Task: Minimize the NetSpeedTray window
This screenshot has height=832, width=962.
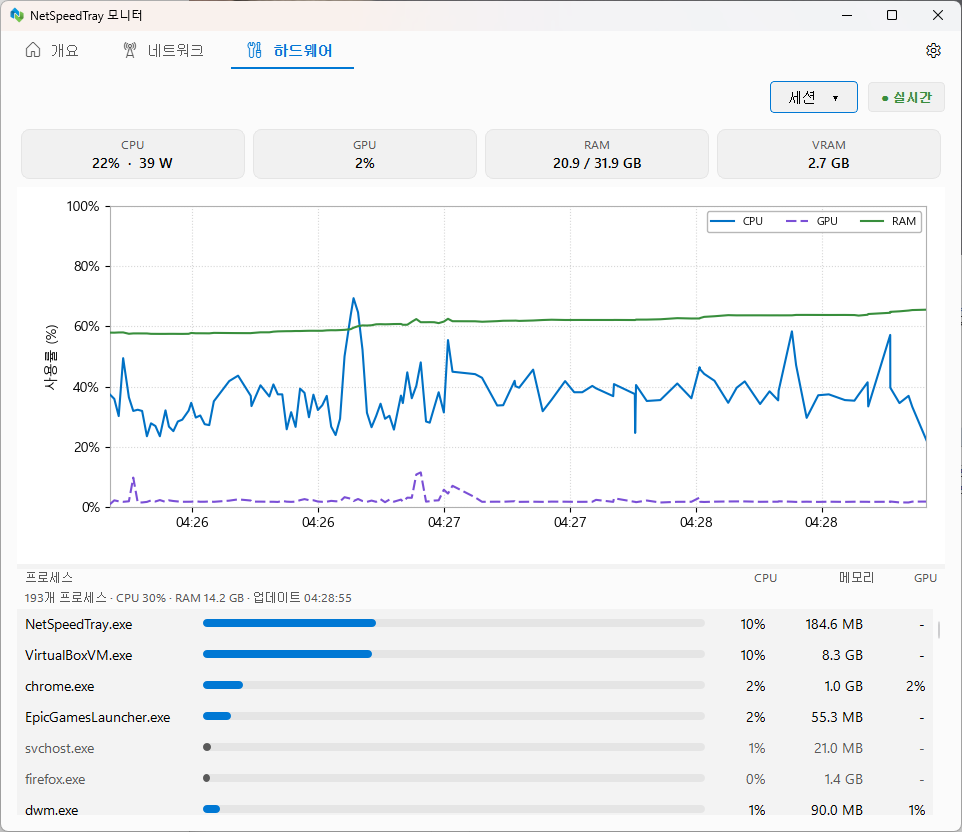Action: pyautogui.click(x=847, y=15)
